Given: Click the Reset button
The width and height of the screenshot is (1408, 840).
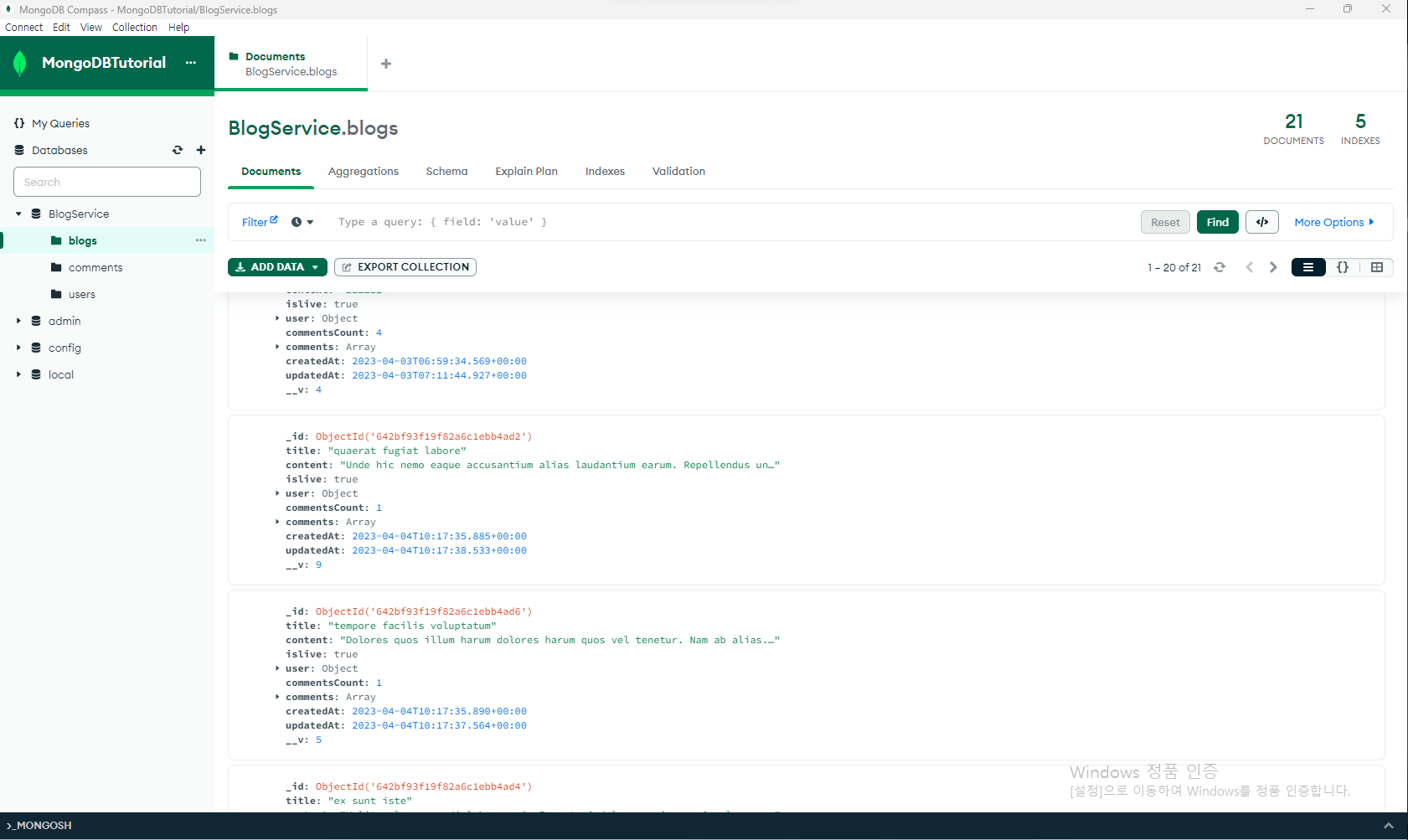Looking at the screenshot, I should (1165, 222).
